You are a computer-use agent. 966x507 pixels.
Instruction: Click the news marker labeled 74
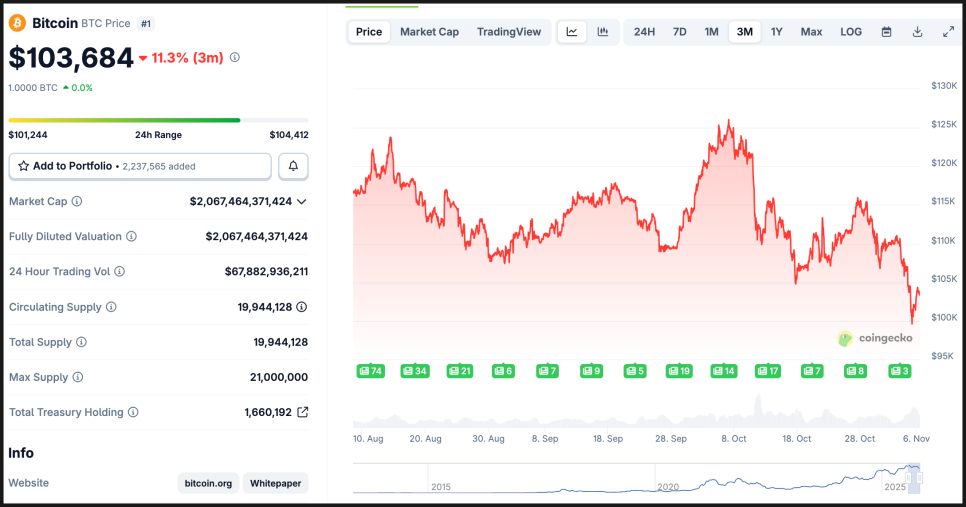(370, 371)
